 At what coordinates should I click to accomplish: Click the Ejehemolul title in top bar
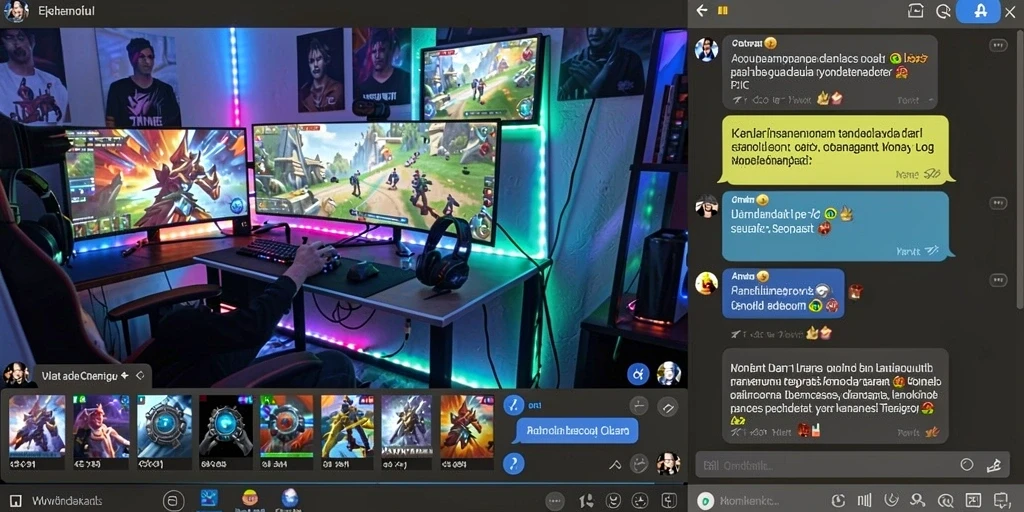67,12
